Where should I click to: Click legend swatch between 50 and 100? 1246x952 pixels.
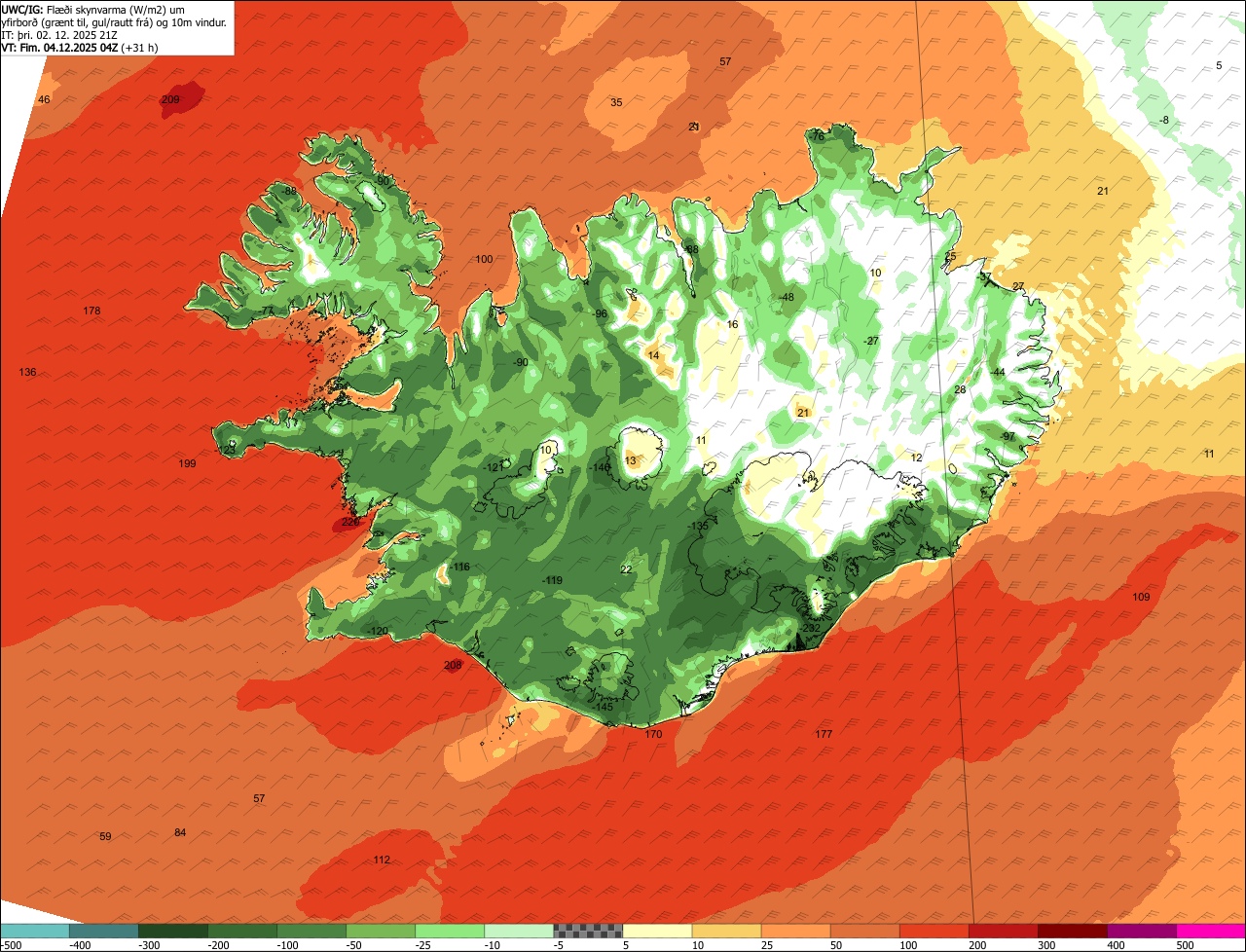[863, 931]
